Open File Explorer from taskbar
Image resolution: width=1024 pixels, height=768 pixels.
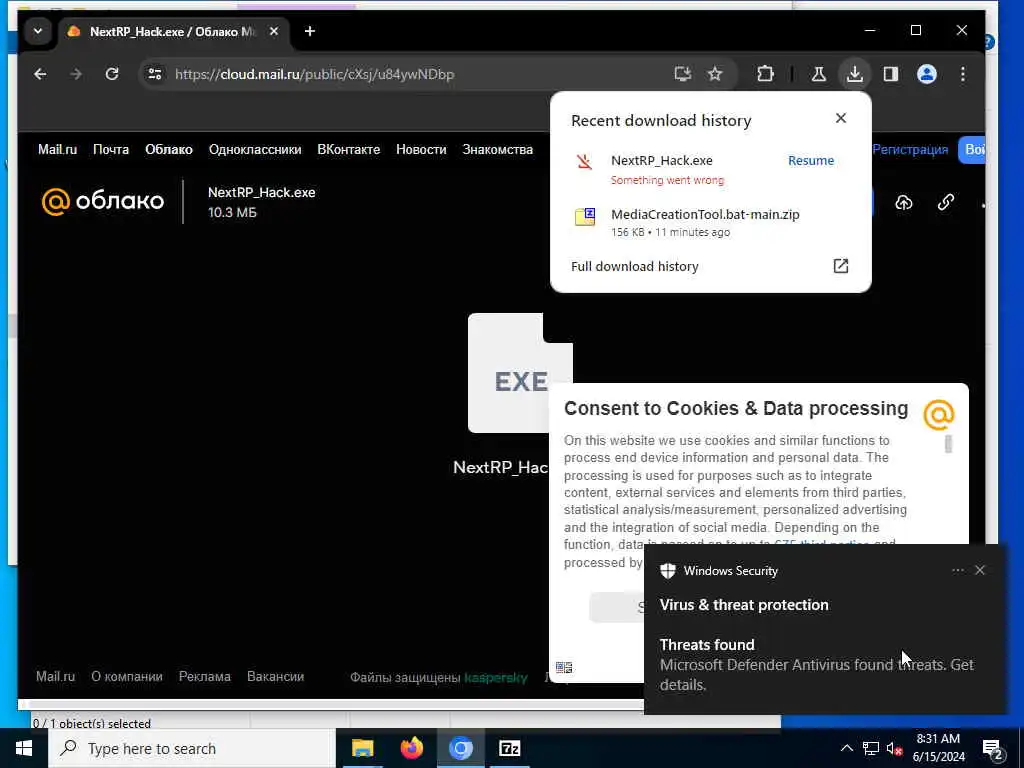(x=362, y=748)
